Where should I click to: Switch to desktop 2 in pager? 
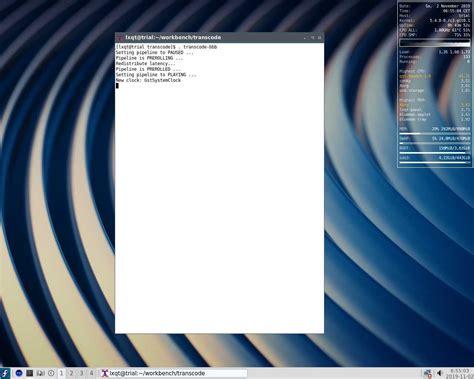(71, 373)
